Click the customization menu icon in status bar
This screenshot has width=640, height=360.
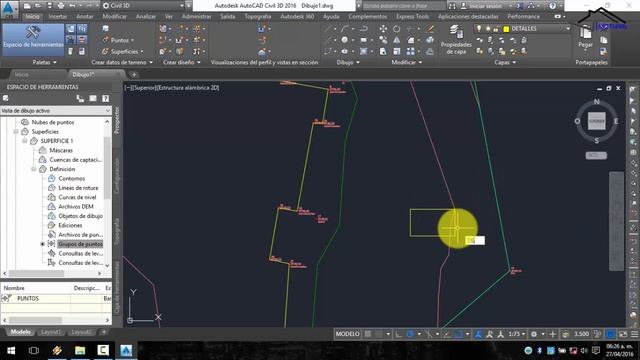pyautogui.click(x=635, y=334)
